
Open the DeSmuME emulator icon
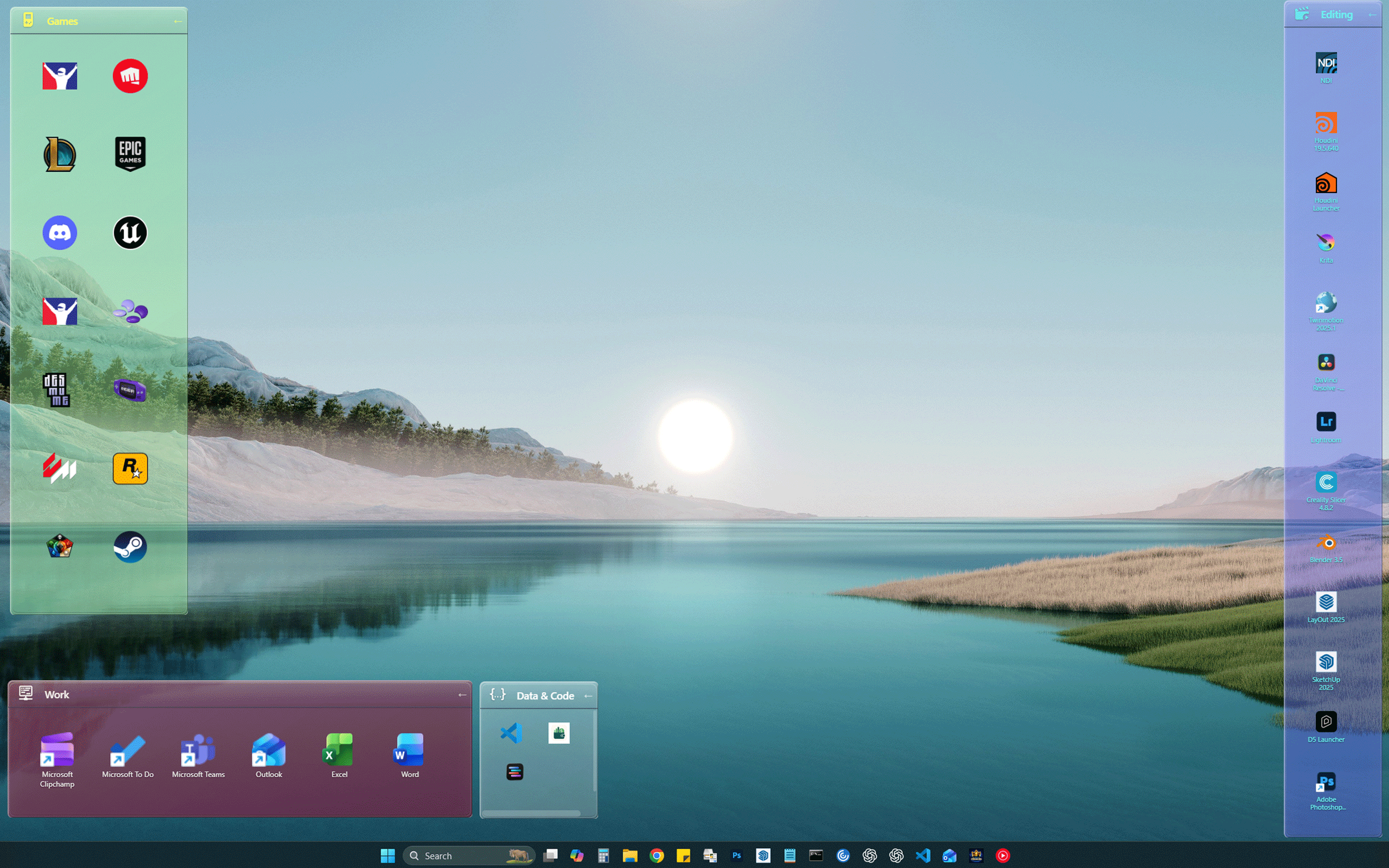point(56,390)
